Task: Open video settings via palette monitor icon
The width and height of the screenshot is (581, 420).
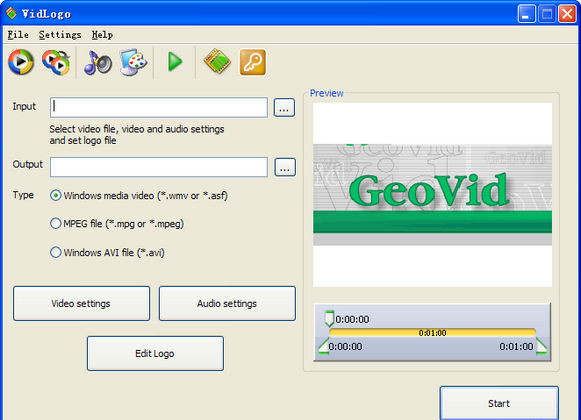Action: point(133,62)
